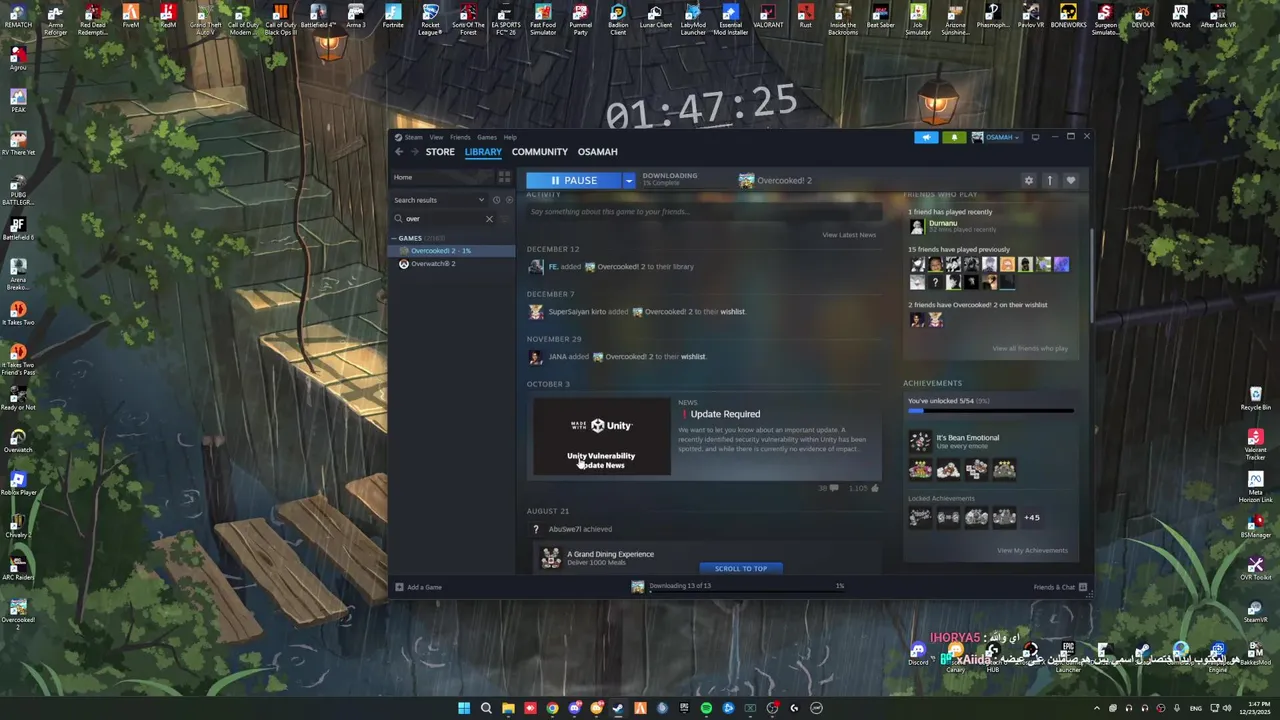The height and width of the screenshot is (720, 1280).
Task: Click Update Required news headline
Action: pos(725,414)
